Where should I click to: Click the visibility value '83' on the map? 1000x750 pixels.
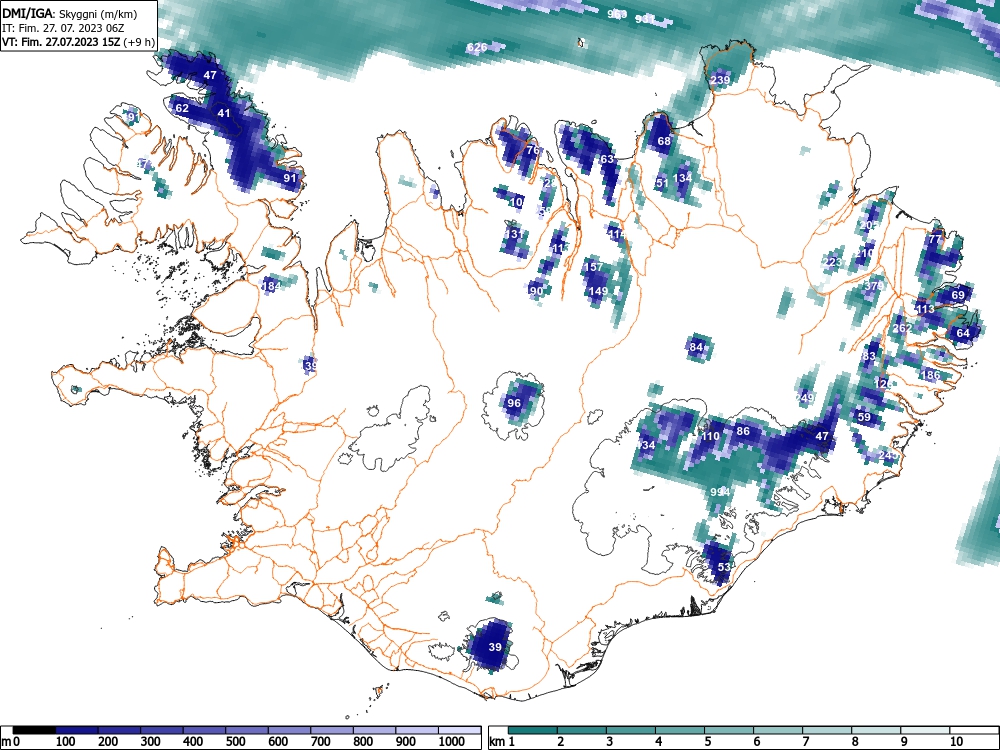[869, 356]
